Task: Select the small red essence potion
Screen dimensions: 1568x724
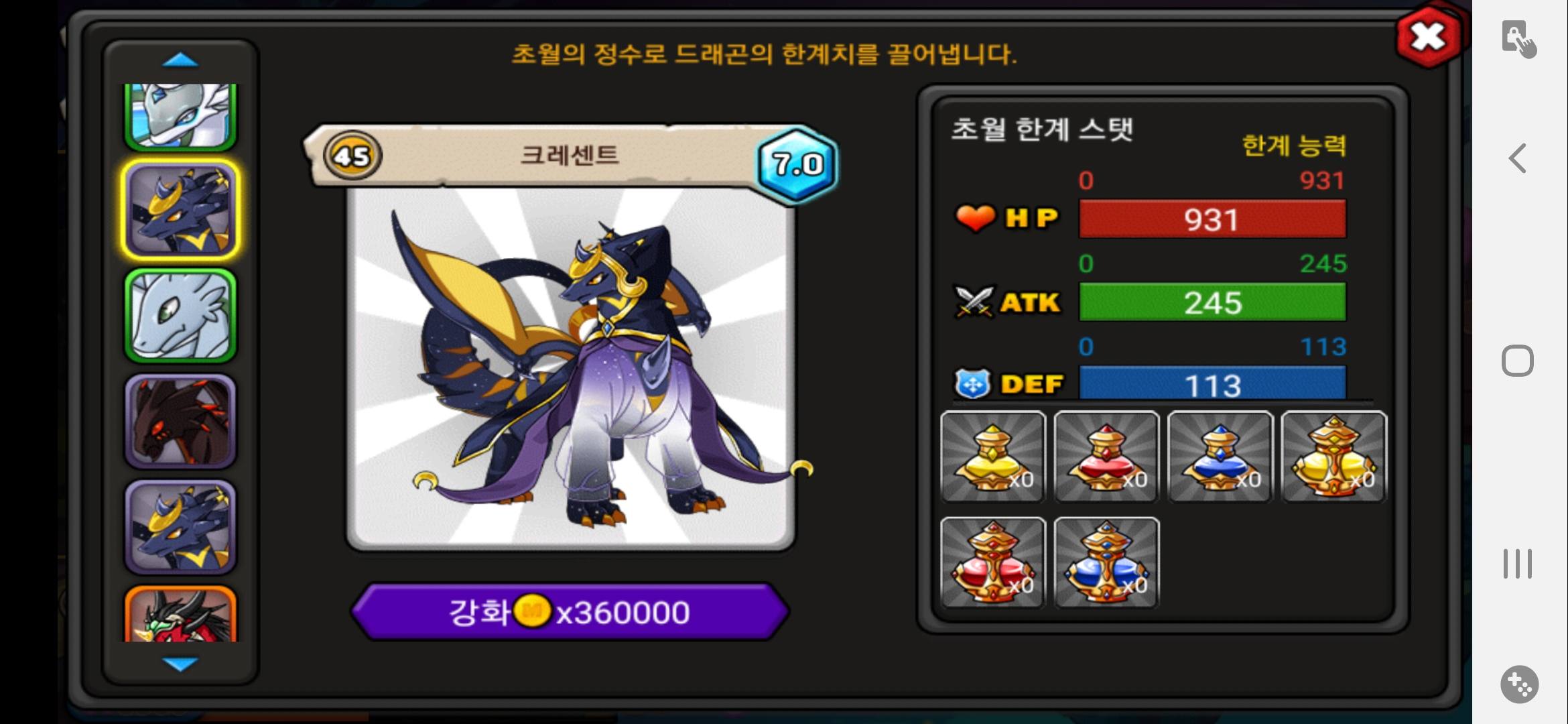Action: tap(1106, 457)
